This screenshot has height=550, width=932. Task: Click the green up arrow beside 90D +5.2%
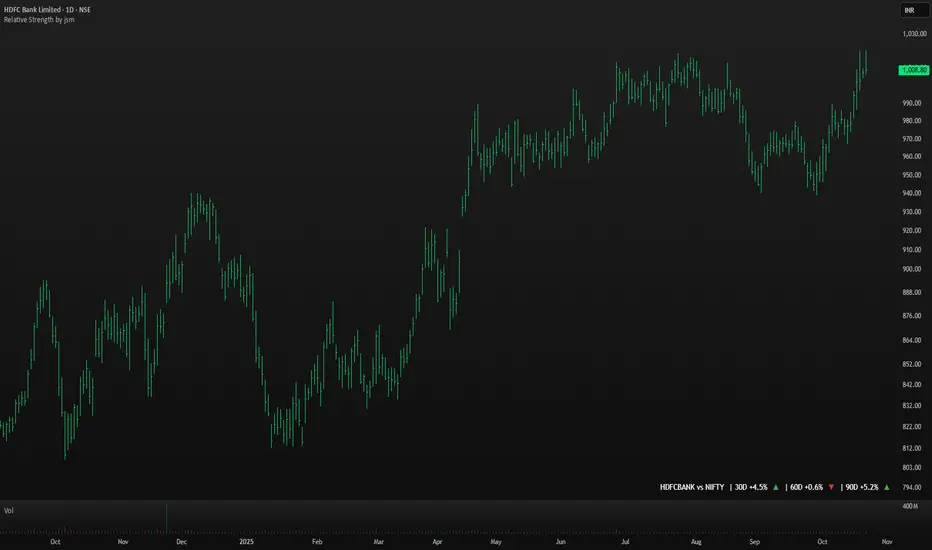(886, 487)
